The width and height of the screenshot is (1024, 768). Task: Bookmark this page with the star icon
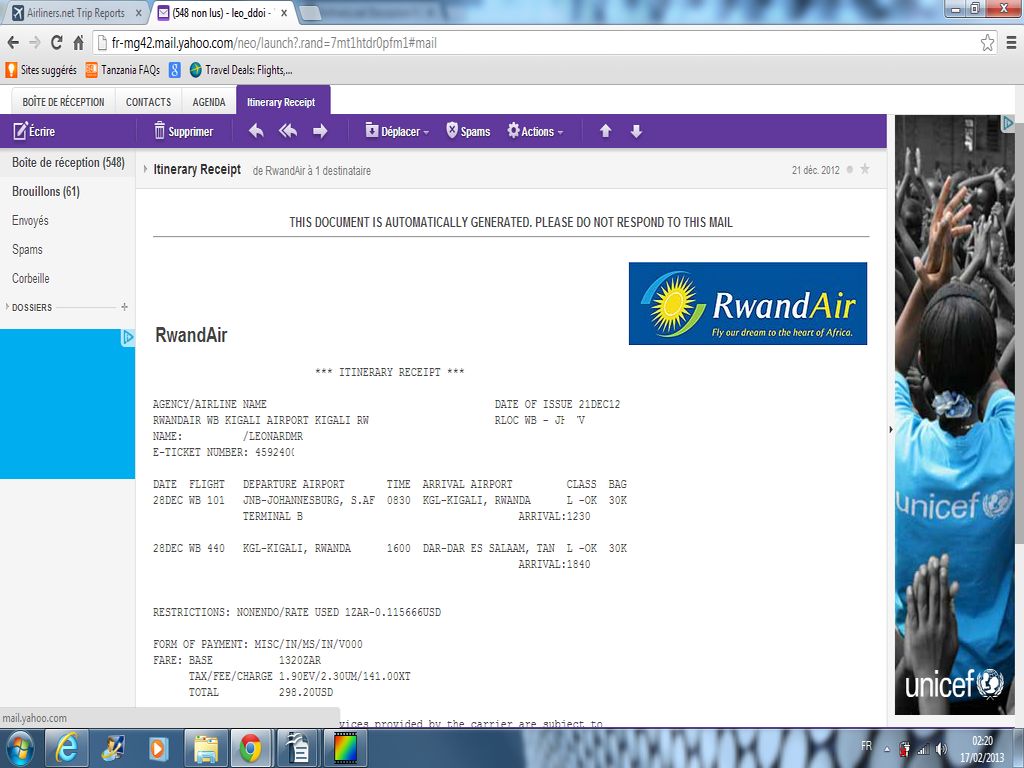[x=987, y=43]
